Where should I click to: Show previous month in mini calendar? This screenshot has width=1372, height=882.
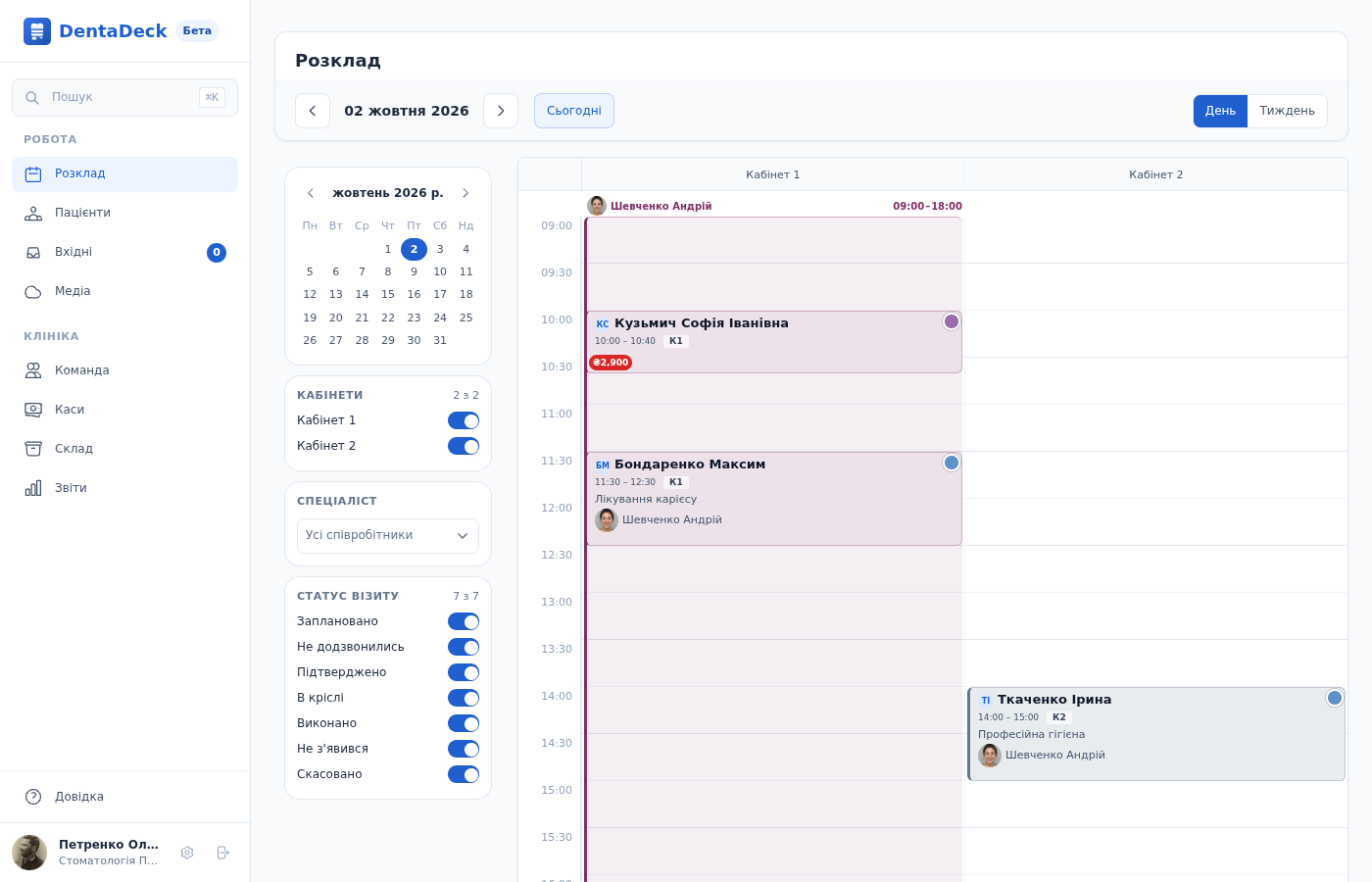point(311,193)
